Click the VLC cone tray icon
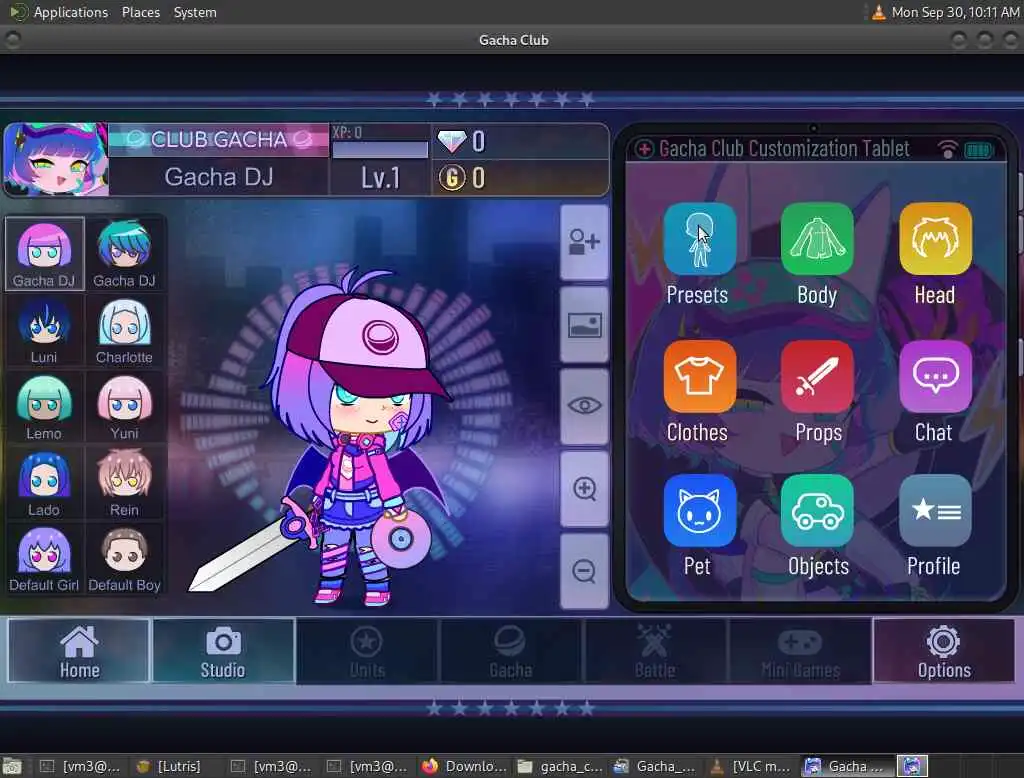The height and width of the screenshot is (778, 1024). (x=878, y=12)
